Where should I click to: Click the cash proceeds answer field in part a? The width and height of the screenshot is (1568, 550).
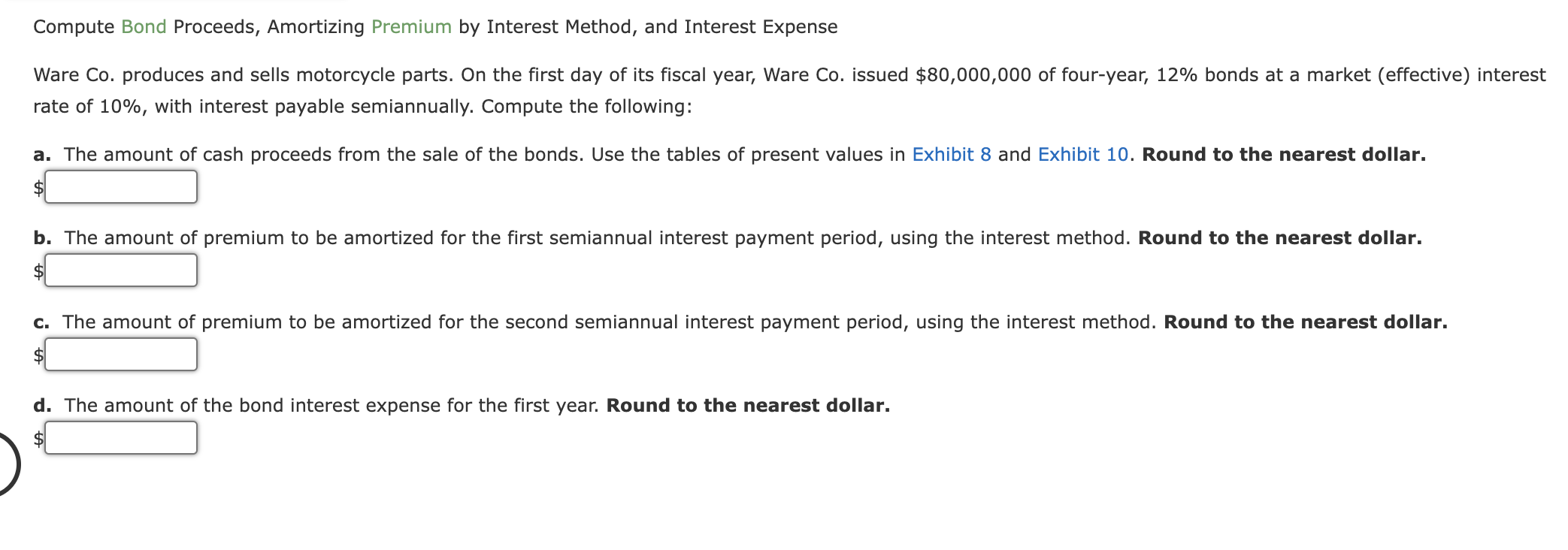pyautogui.click(x=120, y=186)
